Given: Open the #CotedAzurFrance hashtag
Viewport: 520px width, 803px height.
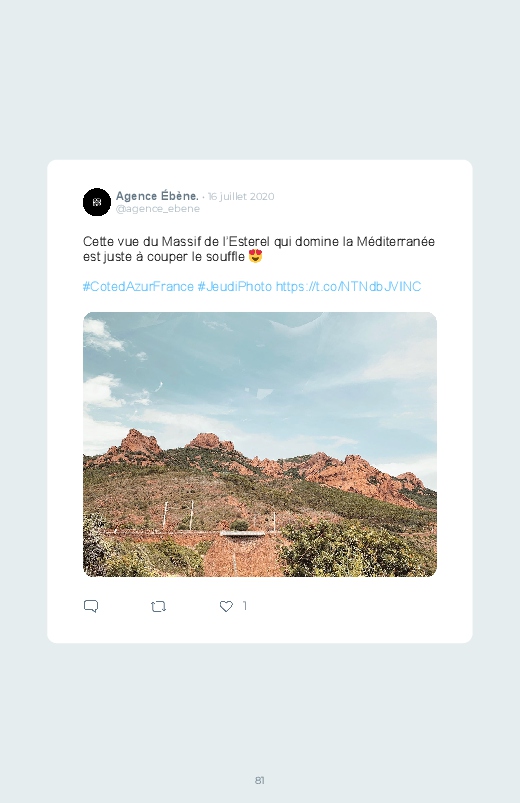Looking at the screenshot, I should tap(138, 286).
